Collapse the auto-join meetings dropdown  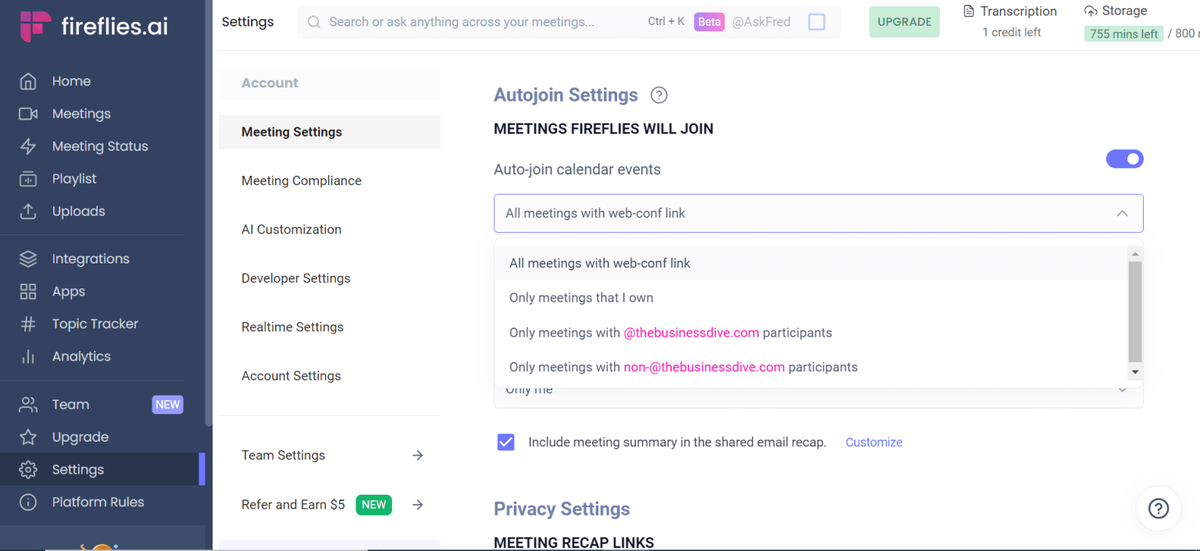(1122, 213)
